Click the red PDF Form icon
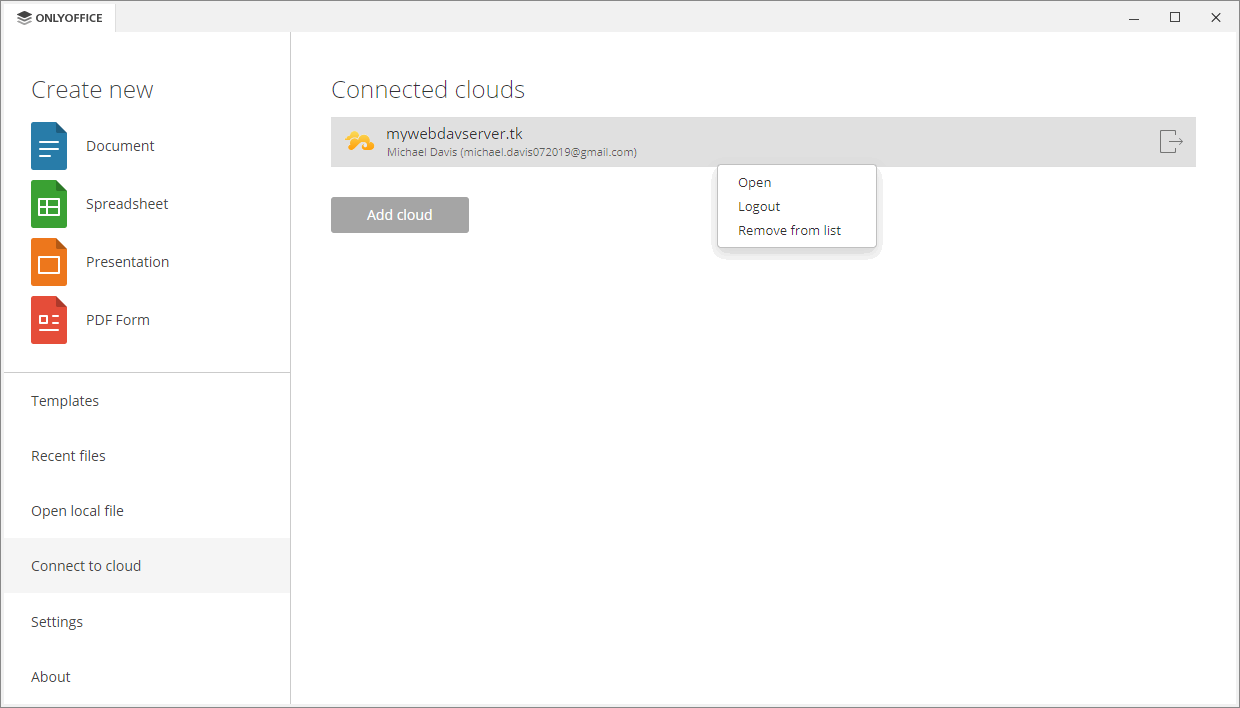This screenshot has height=708, width=1240. click(49, 320)
